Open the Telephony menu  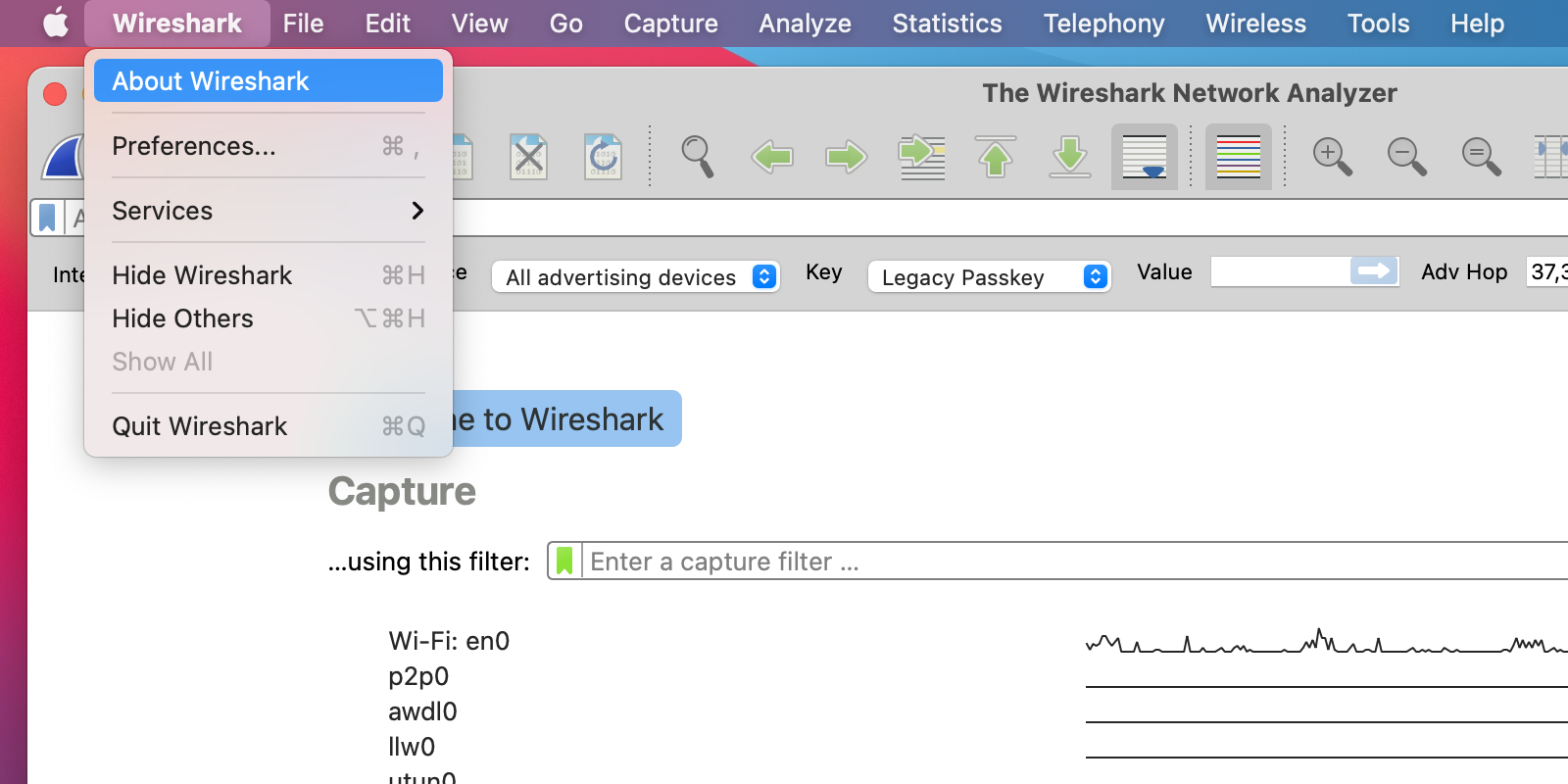(x=1104, y=24)
